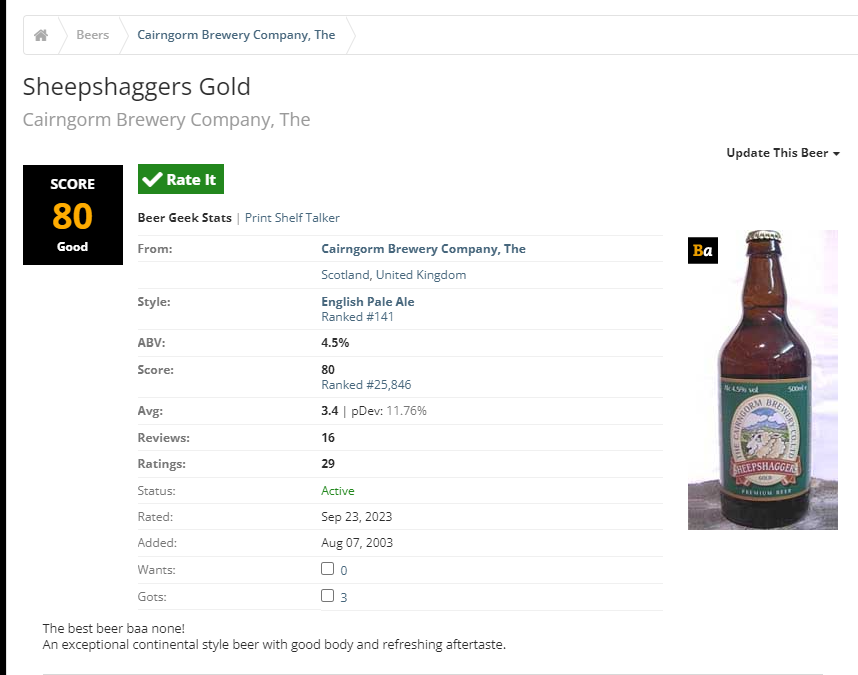Click the ABV value 4.5%
The image size is (858, 675).
[x=335, y=343]
